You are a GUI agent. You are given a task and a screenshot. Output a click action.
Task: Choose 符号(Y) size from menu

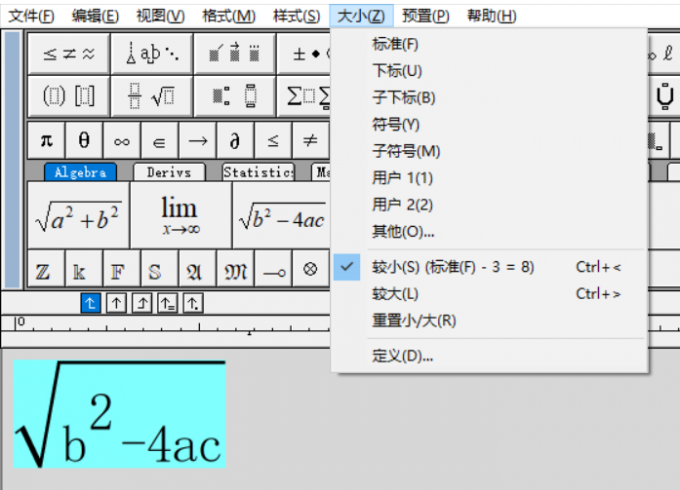point(489,124)
